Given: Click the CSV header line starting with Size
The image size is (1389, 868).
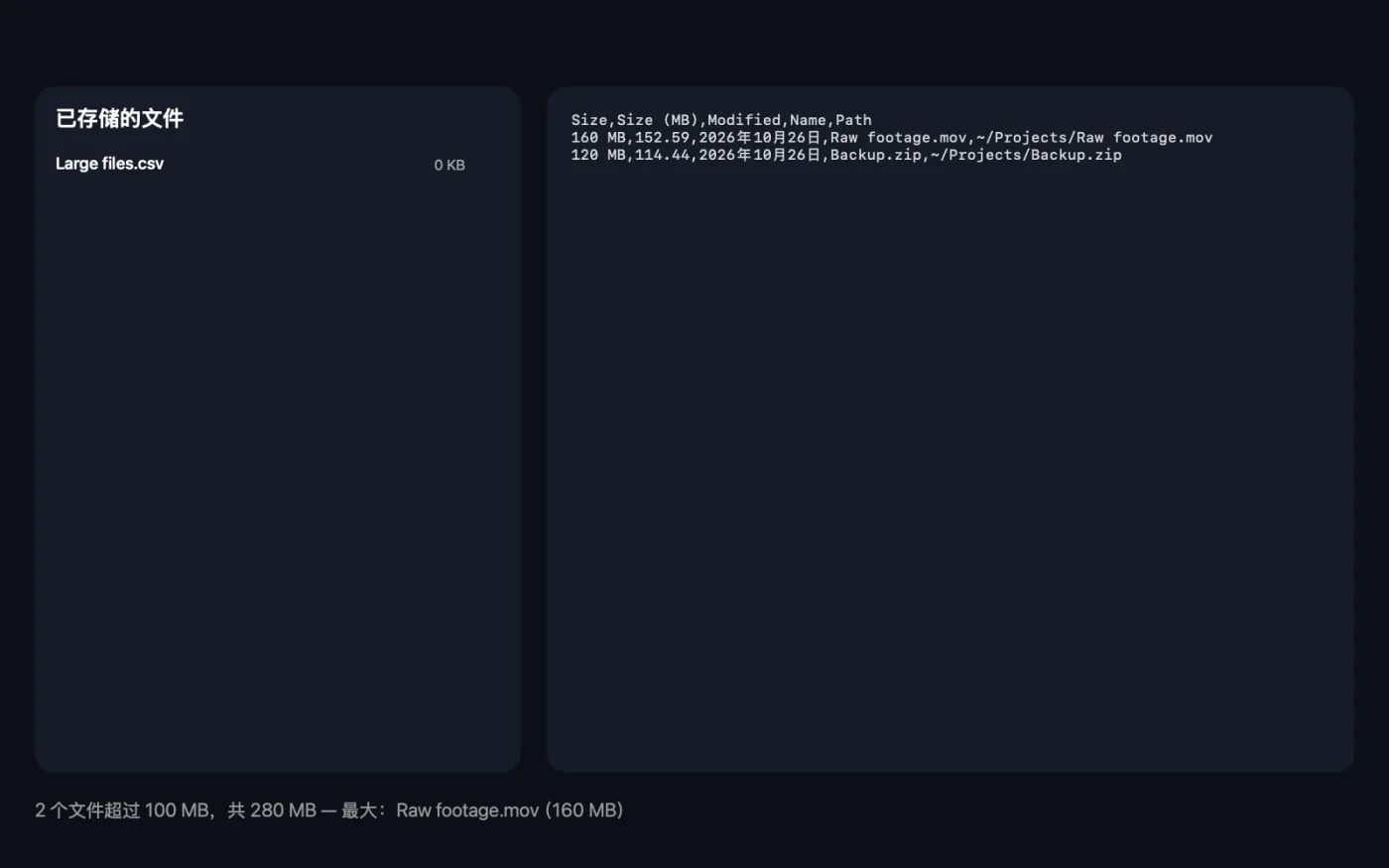Looking at the screenshot, I should (721, 120).
